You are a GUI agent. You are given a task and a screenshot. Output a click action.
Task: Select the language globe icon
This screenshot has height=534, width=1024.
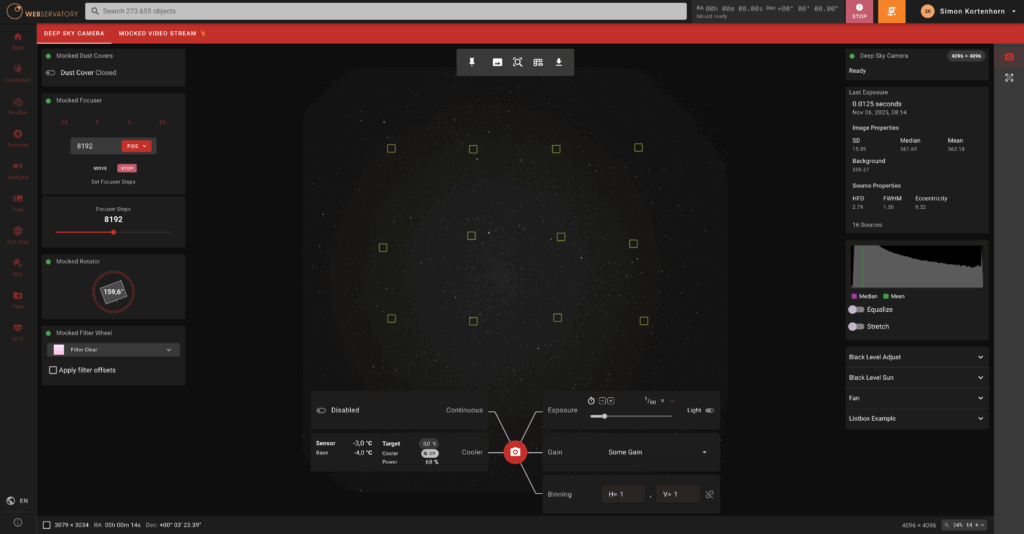[11, 500]
